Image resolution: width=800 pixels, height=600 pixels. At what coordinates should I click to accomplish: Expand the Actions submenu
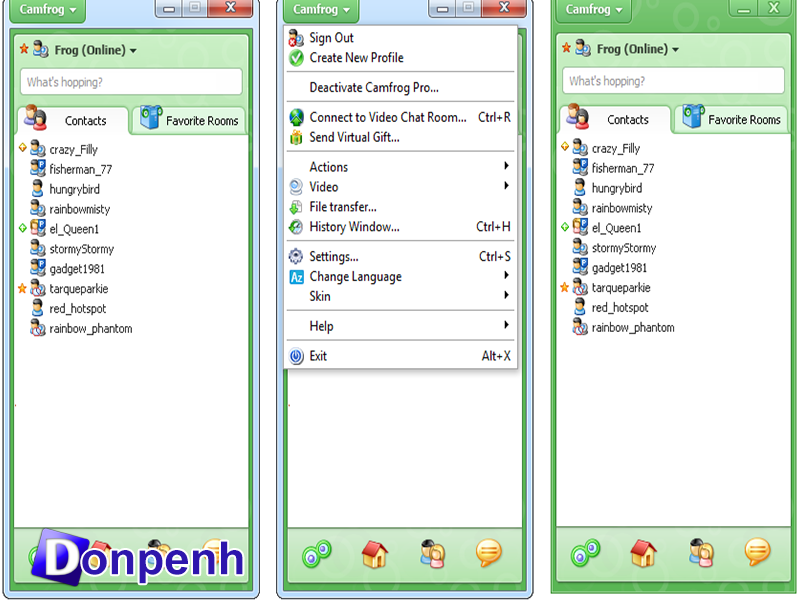(x=401, y=167)
